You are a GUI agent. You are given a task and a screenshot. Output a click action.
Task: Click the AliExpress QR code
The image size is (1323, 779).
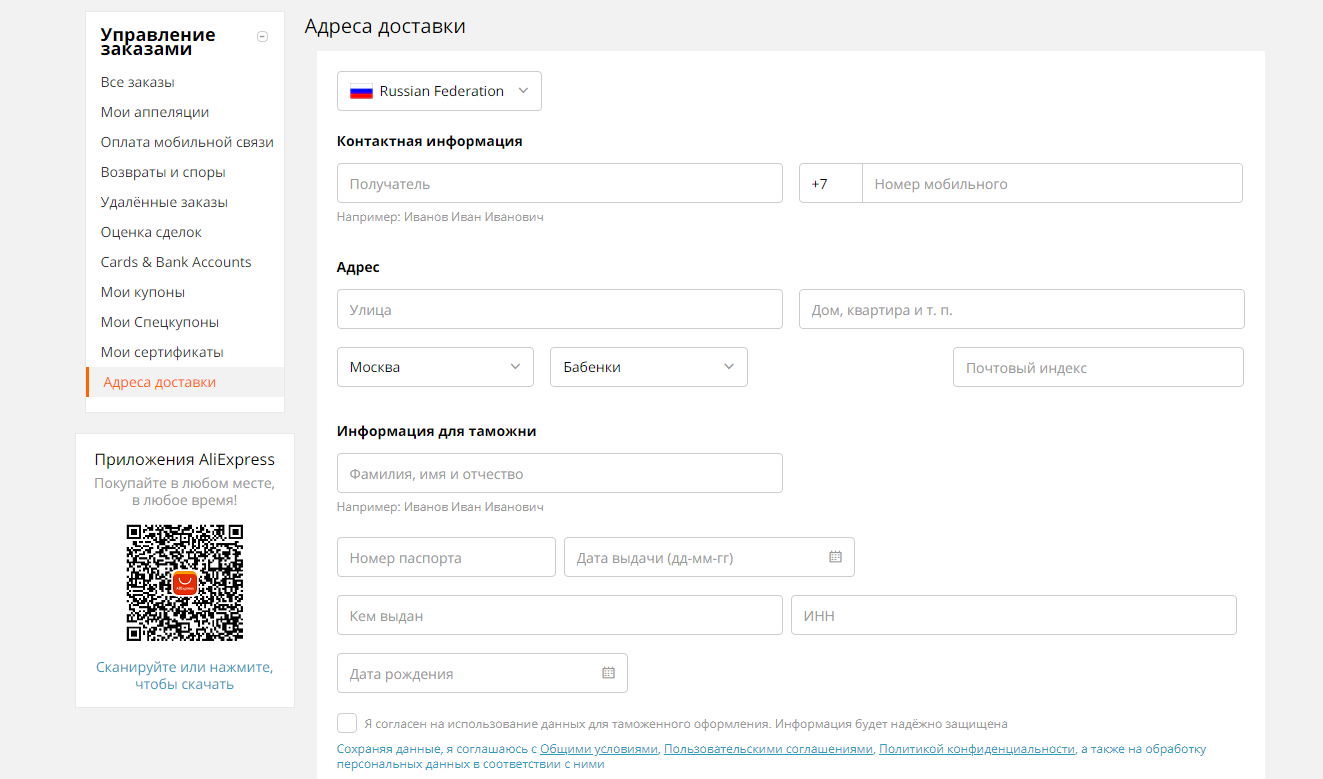(185, 582)
